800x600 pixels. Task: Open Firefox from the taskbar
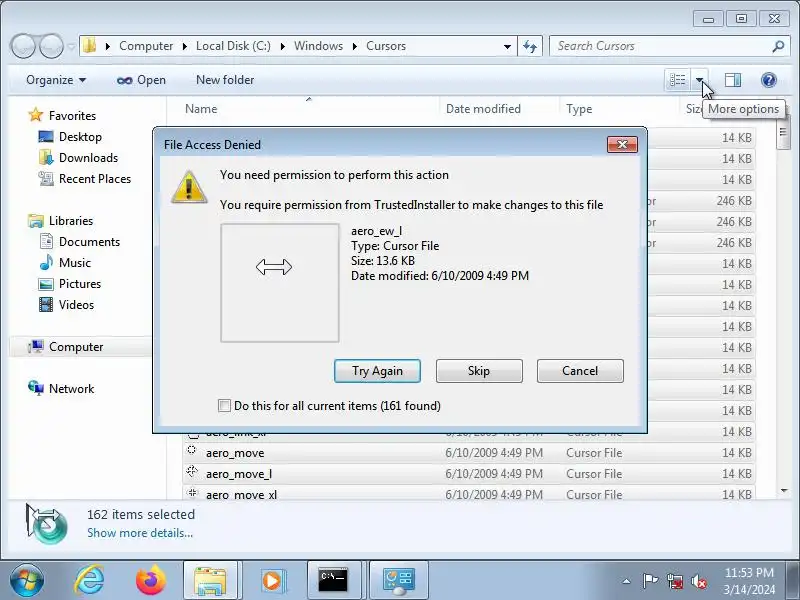click(151, 580)
